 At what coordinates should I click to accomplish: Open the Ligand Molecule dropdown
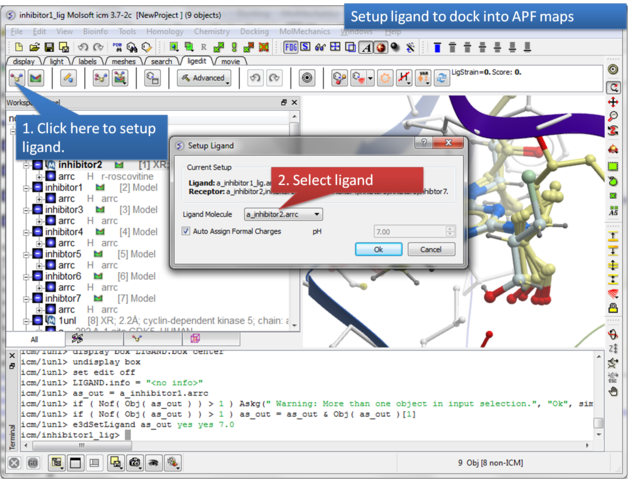[x=283, y=214]
